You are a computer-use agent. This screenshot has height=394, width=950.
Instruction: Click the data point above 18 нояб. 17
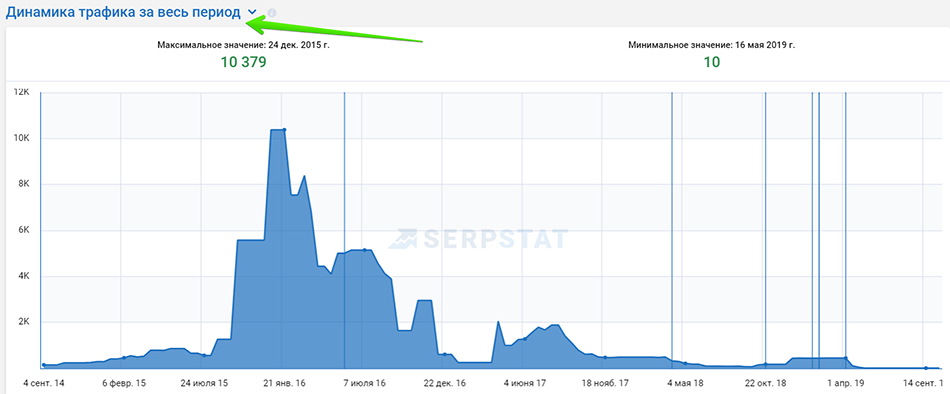coord(605,357)
